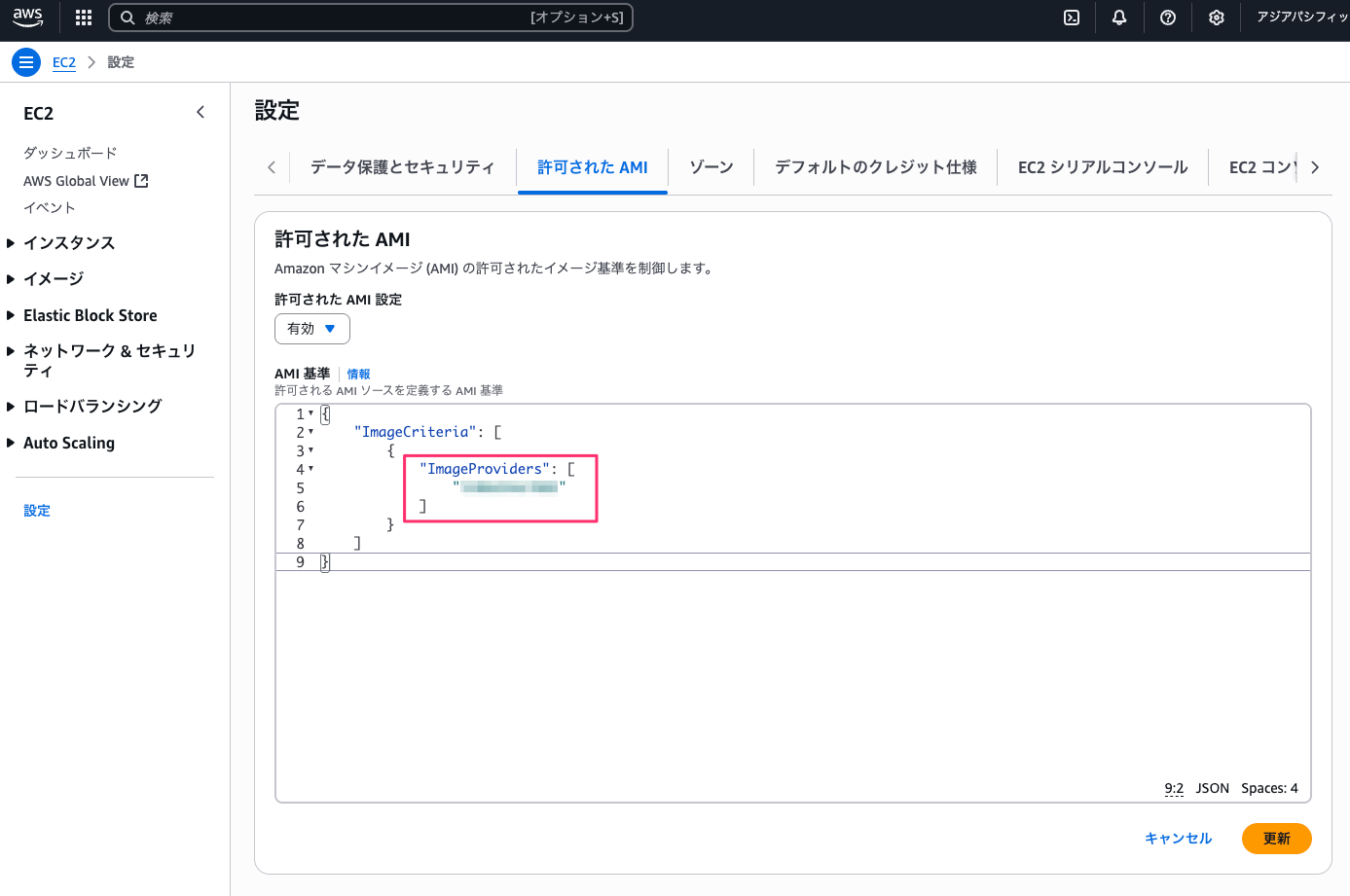The height and width of the screenshot is (896, 1350).
Task: Click the JSON language indicator in editor status
Action: pos(1213,788)
